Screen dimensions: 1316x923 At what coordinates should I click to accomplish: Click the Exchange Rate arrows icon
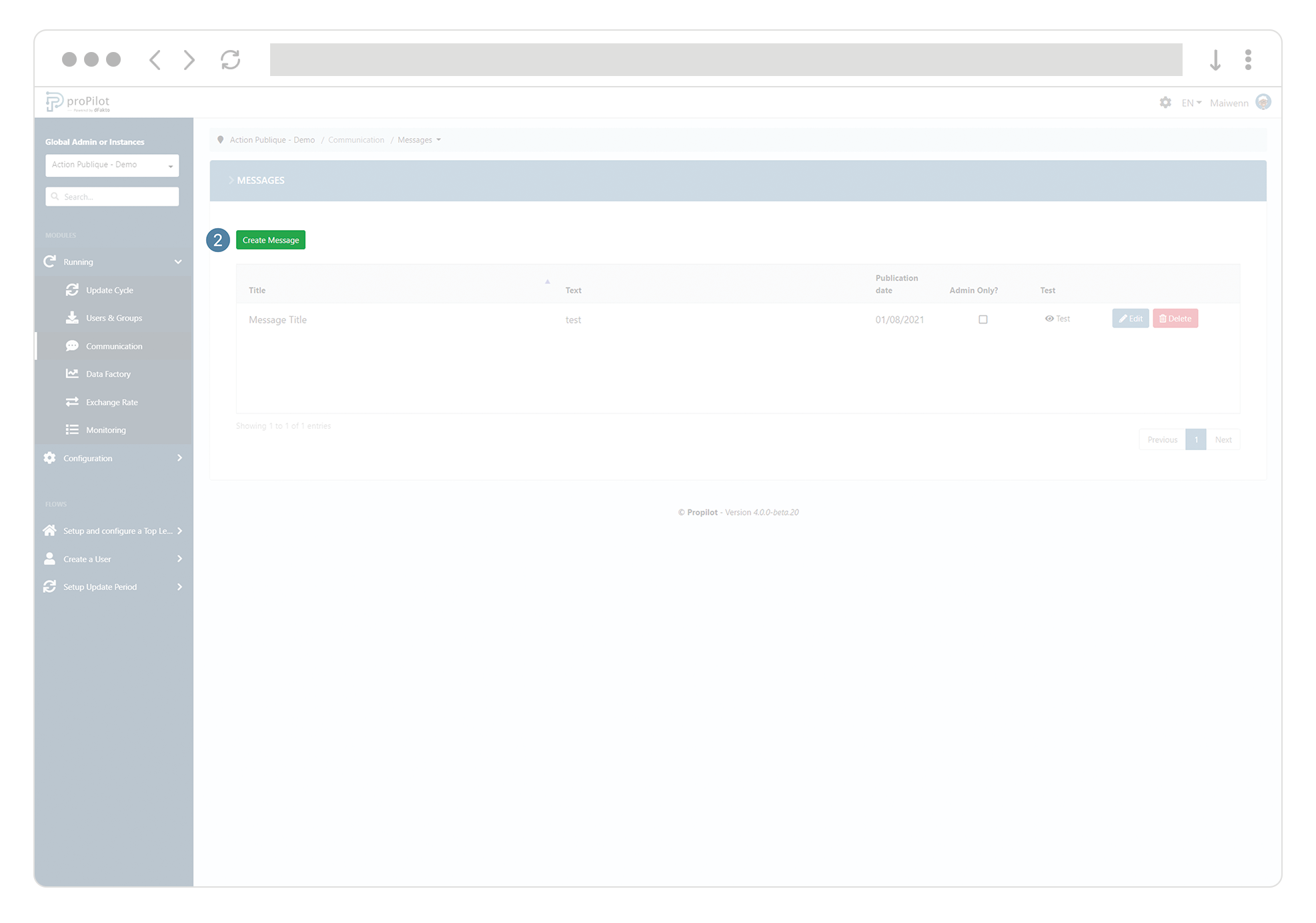point(72,402)
